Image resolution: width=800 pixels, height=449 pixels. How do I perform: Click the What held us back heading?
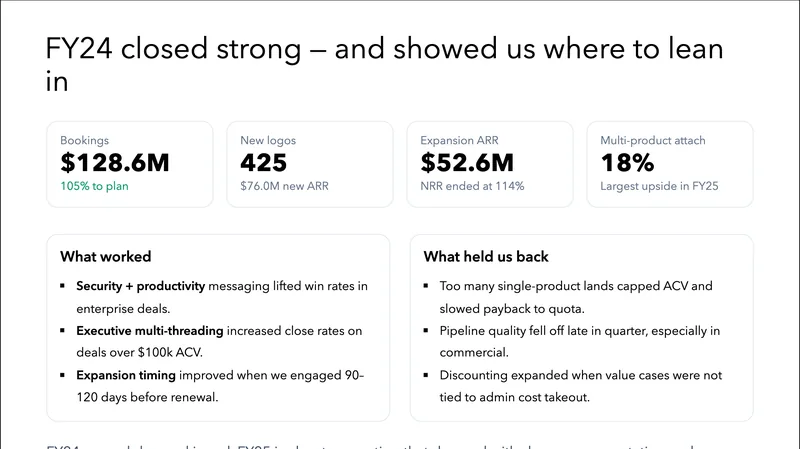coord(486,257)
